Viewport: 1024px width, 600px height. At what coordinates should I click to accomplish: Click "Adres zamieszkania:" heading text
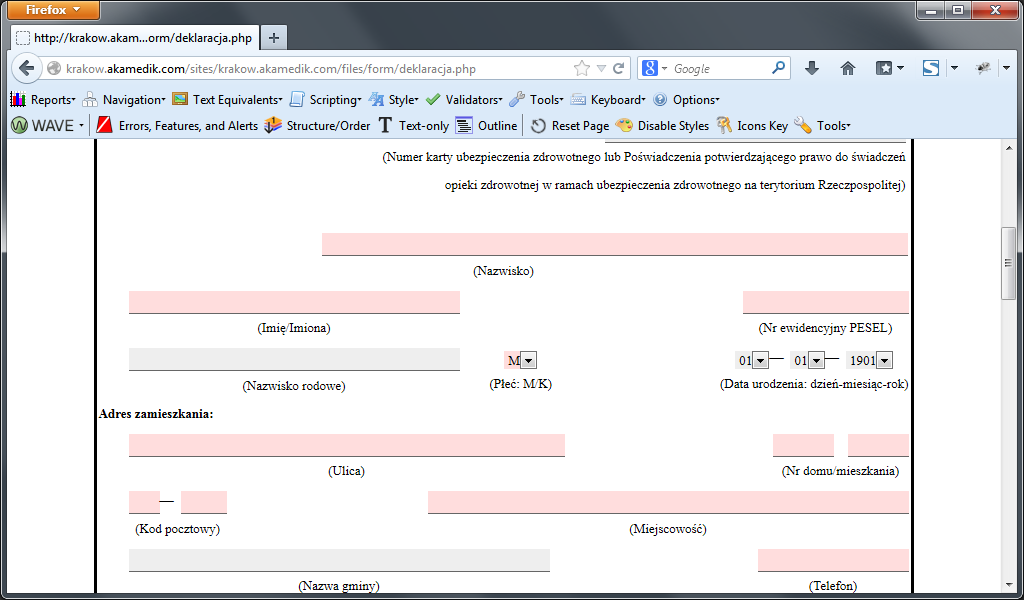coord(156,414)
